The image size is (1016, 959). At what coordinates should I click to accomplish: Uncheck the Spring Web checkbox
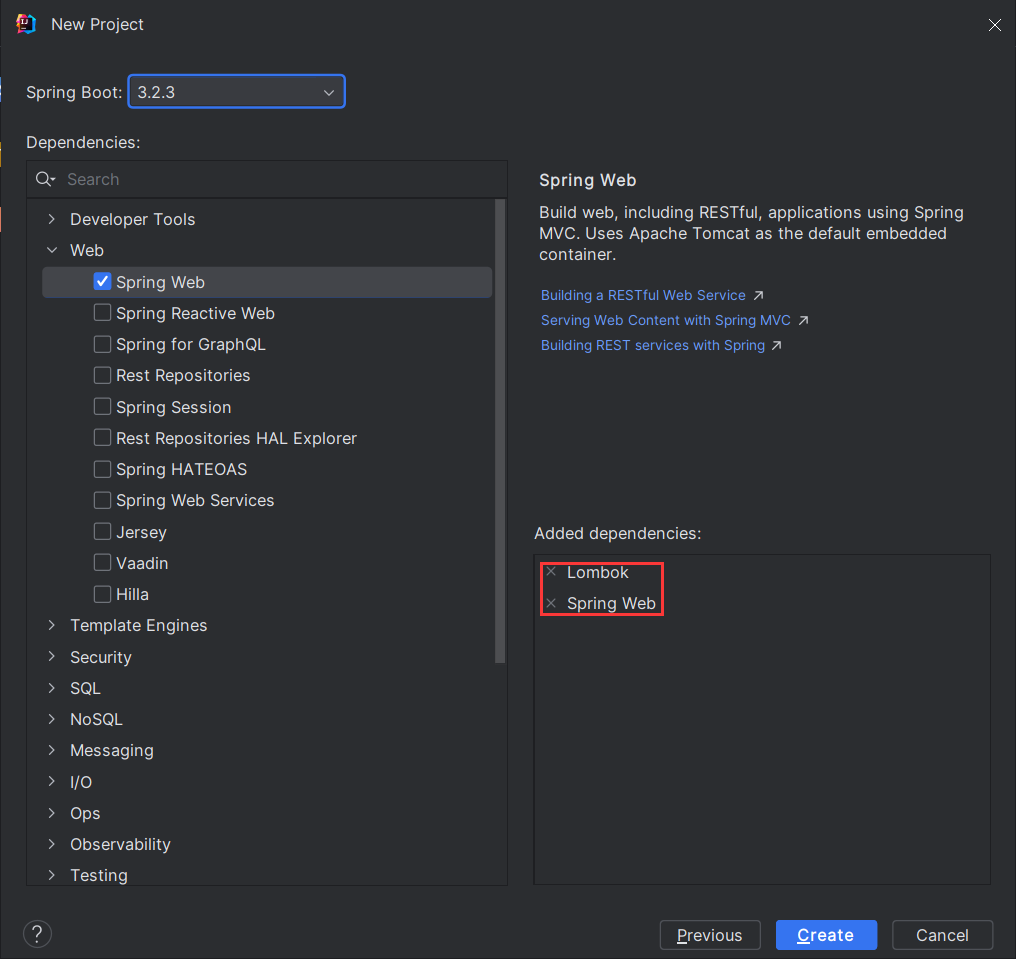(102, 282)
